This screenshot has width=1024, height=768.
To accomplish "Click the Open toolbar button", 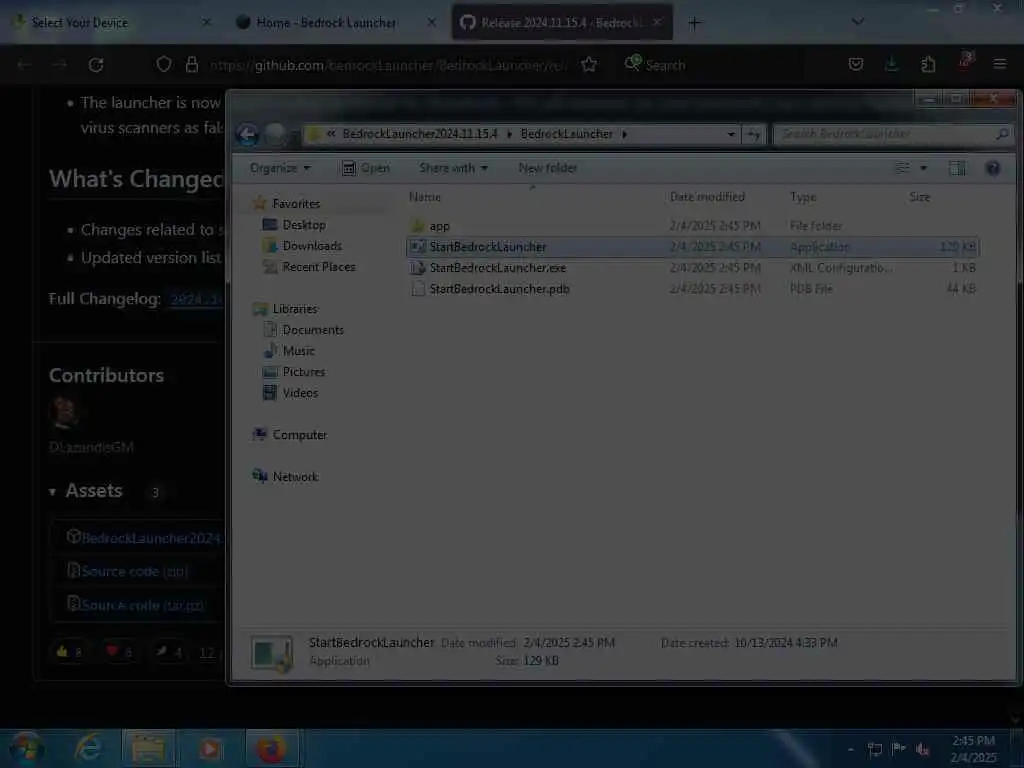I will click(366, 168).
